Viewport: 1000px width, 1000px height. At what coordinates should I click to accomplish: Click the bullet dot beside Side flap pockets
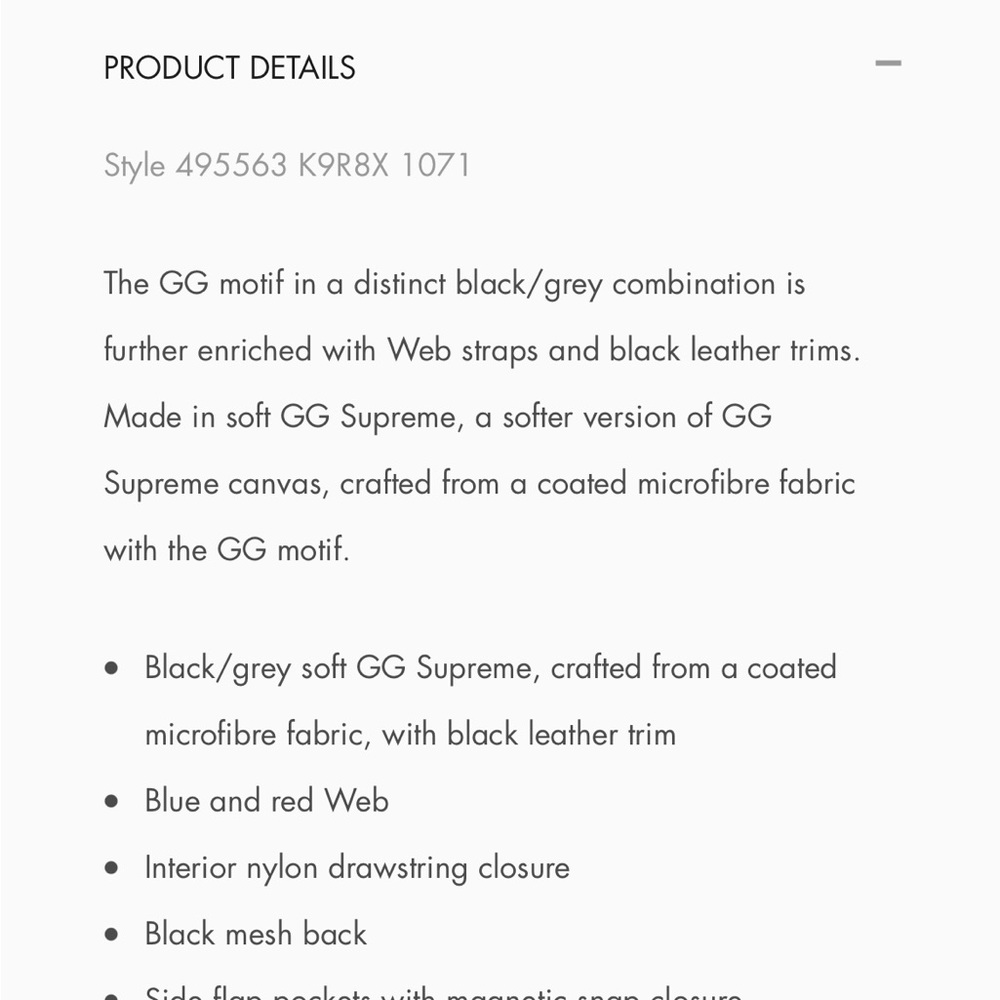coord(112,996)
